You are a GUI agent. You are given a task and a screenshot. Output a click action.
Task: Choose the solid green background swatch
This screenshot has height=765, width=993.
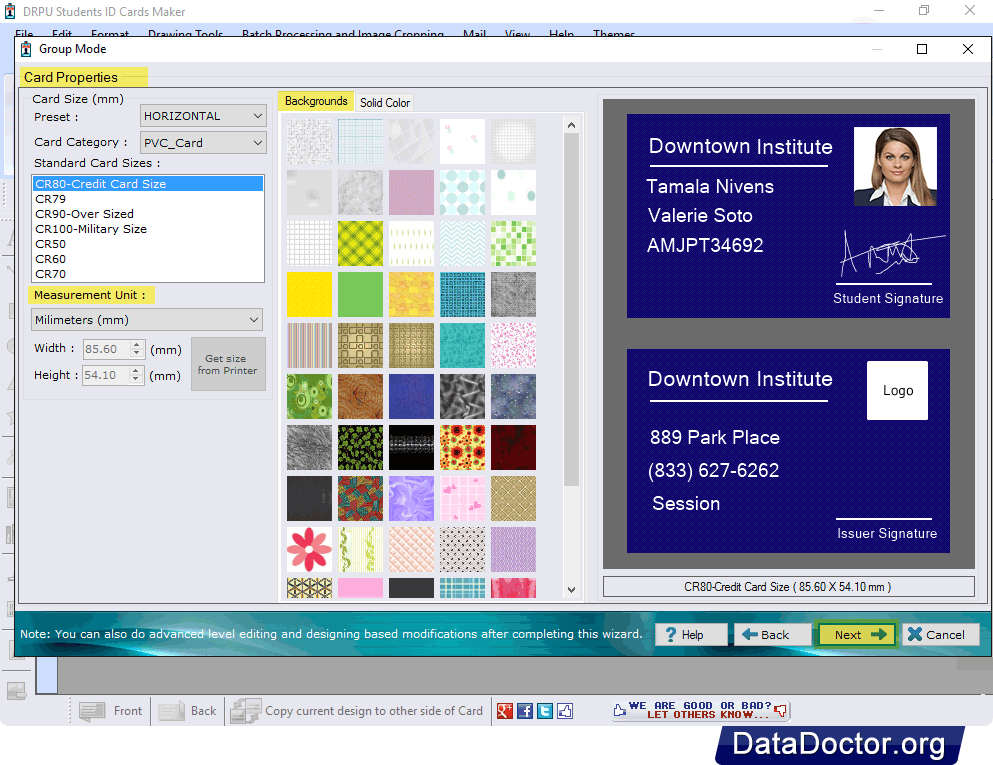(x=360, y=294)
